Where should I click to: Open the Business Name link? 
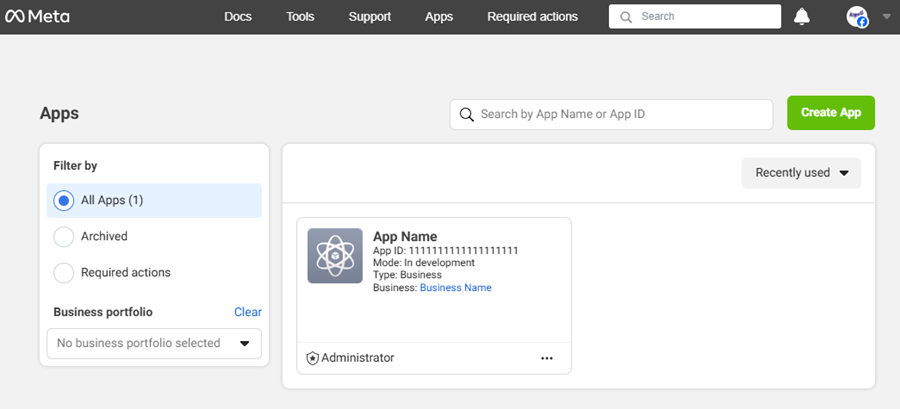[x=456, y=288]
